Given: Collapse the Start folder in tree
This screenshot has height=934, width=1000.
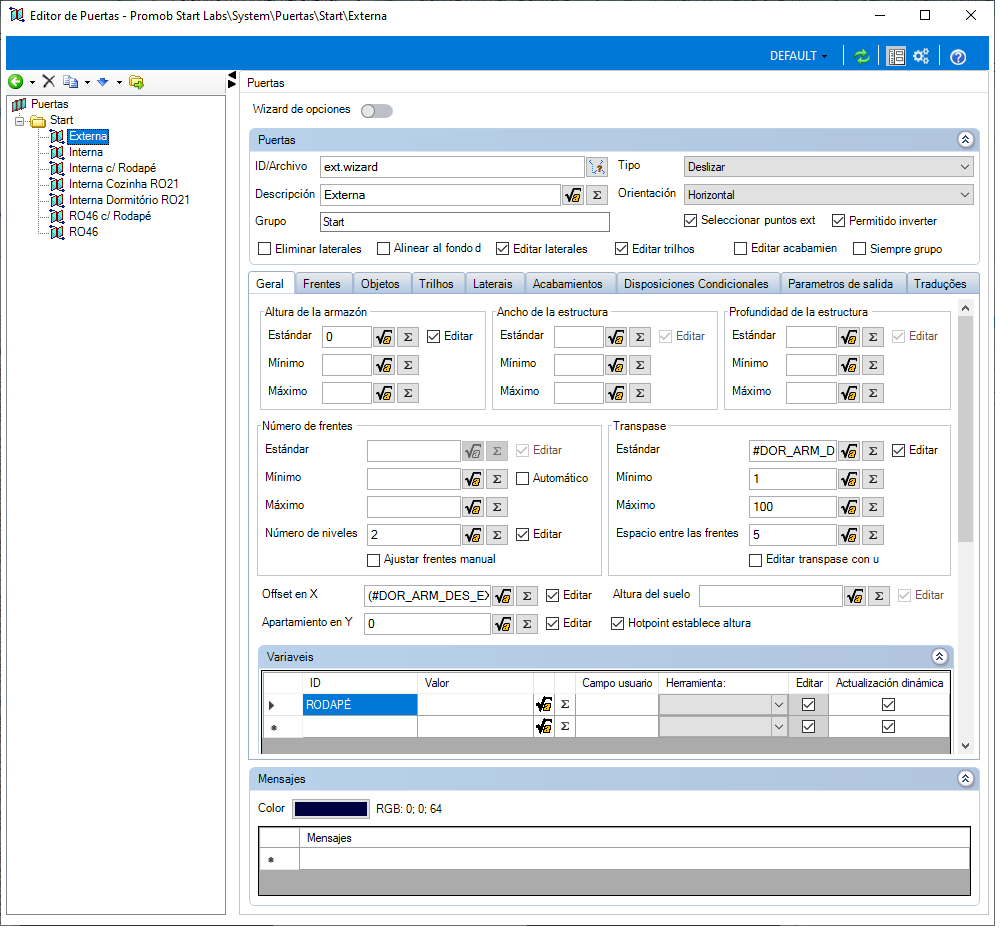Looking at the screenshot, I should point(19,120).
